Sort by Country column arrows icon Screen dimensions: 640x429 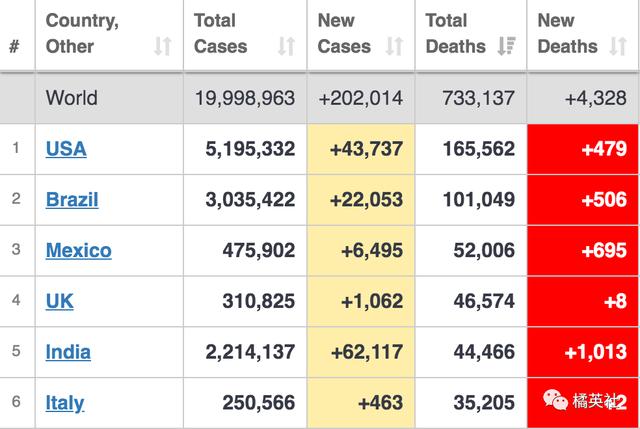[163, 46]
